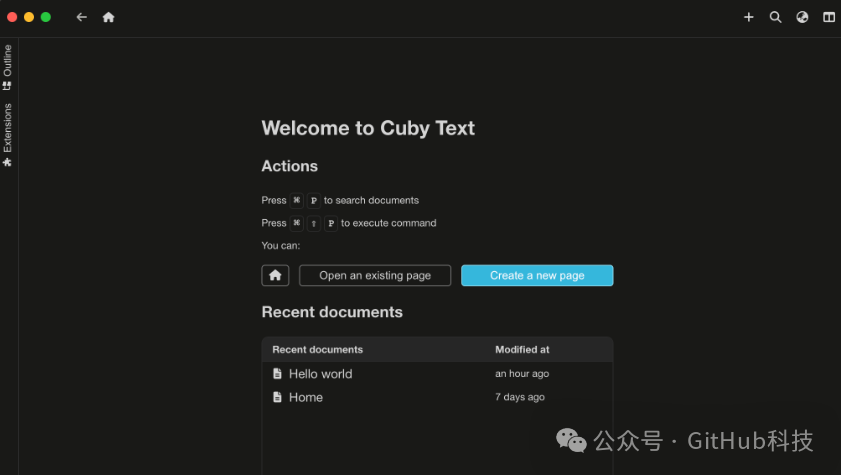Open the Extensions sidebar tab

[x=8, y=135]
